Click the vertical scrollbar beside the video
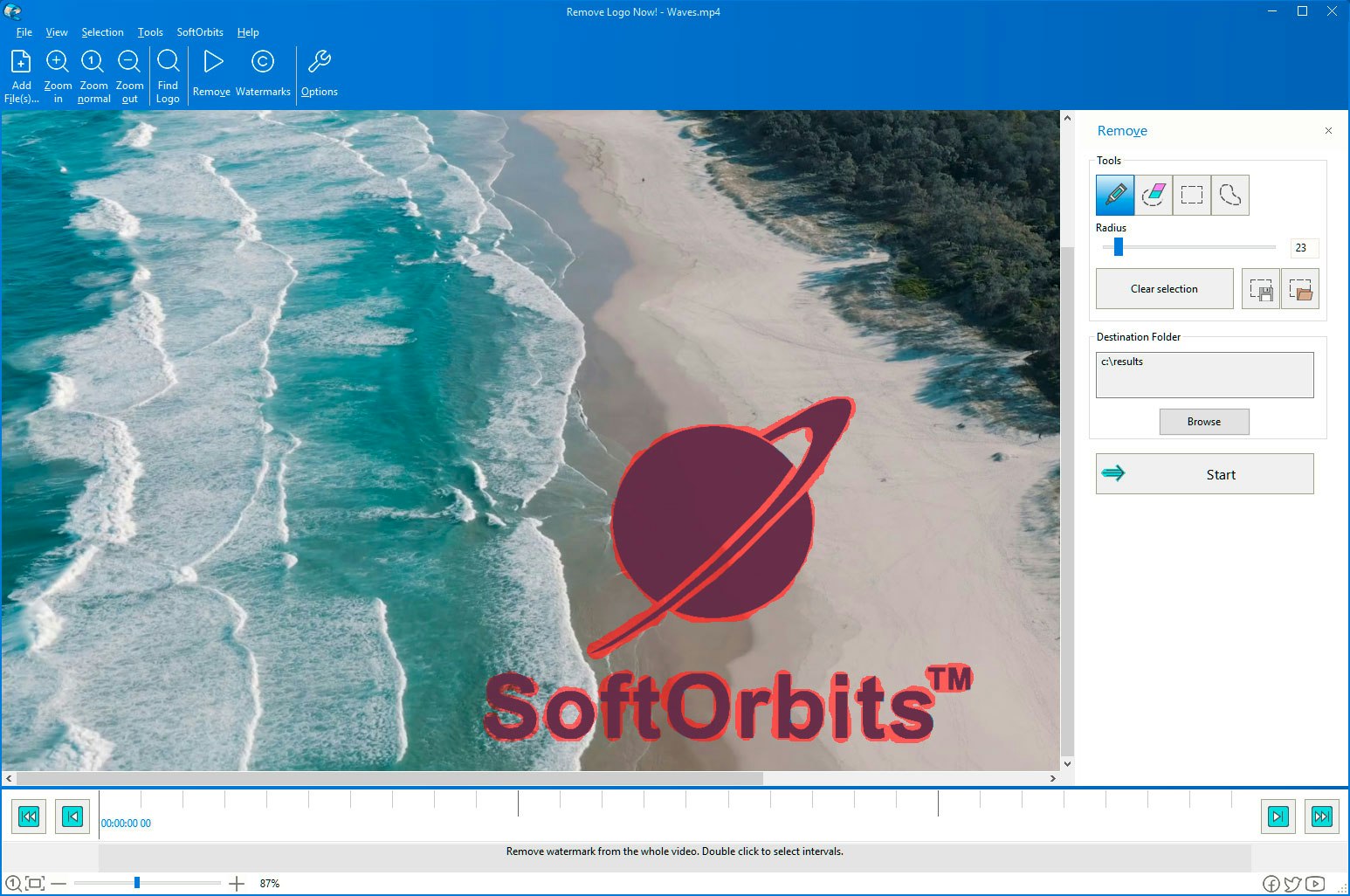The width and height of the screenshot is (1350, 896). [1067, 500]
